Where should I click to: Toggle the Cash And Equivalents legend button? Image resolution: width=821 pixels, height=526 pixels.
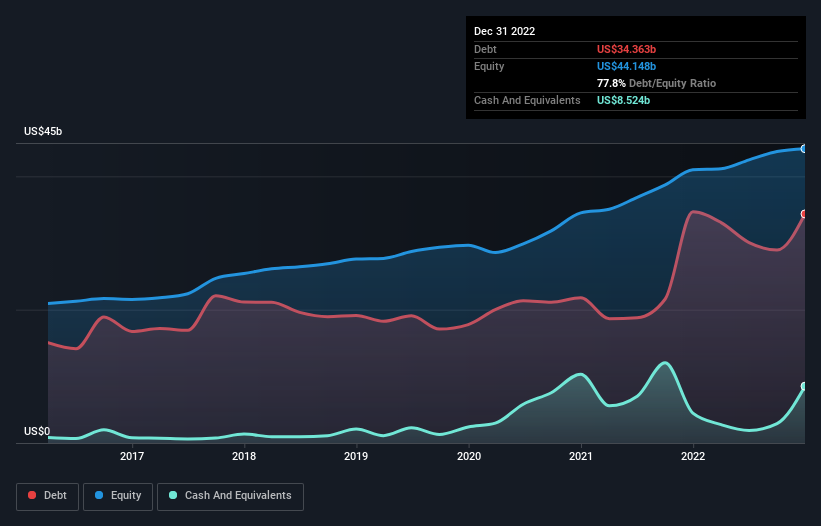pos(230,496)
